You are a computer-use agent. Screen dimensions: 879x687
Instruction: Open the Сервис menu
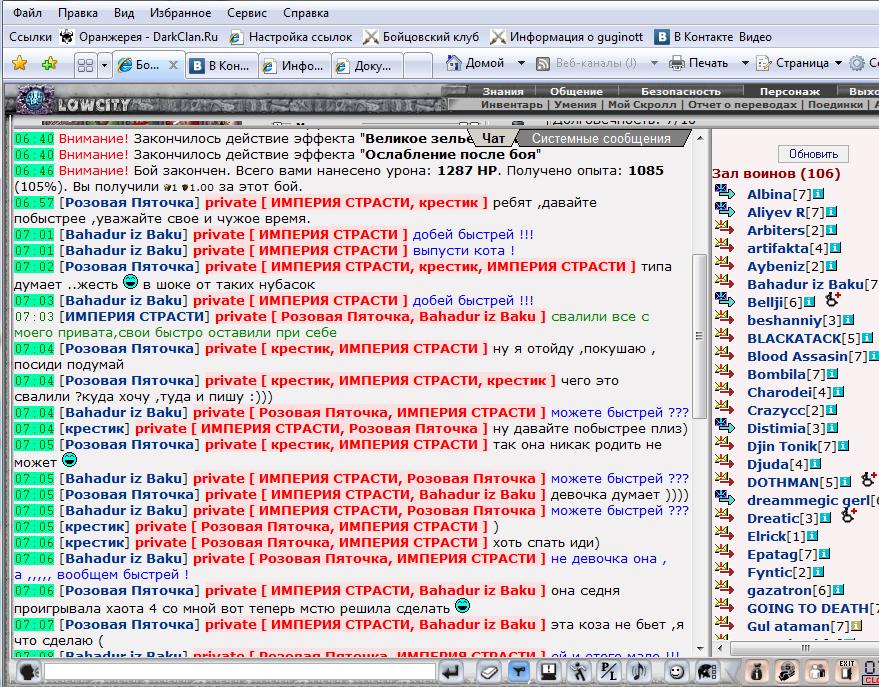(247, 13)
